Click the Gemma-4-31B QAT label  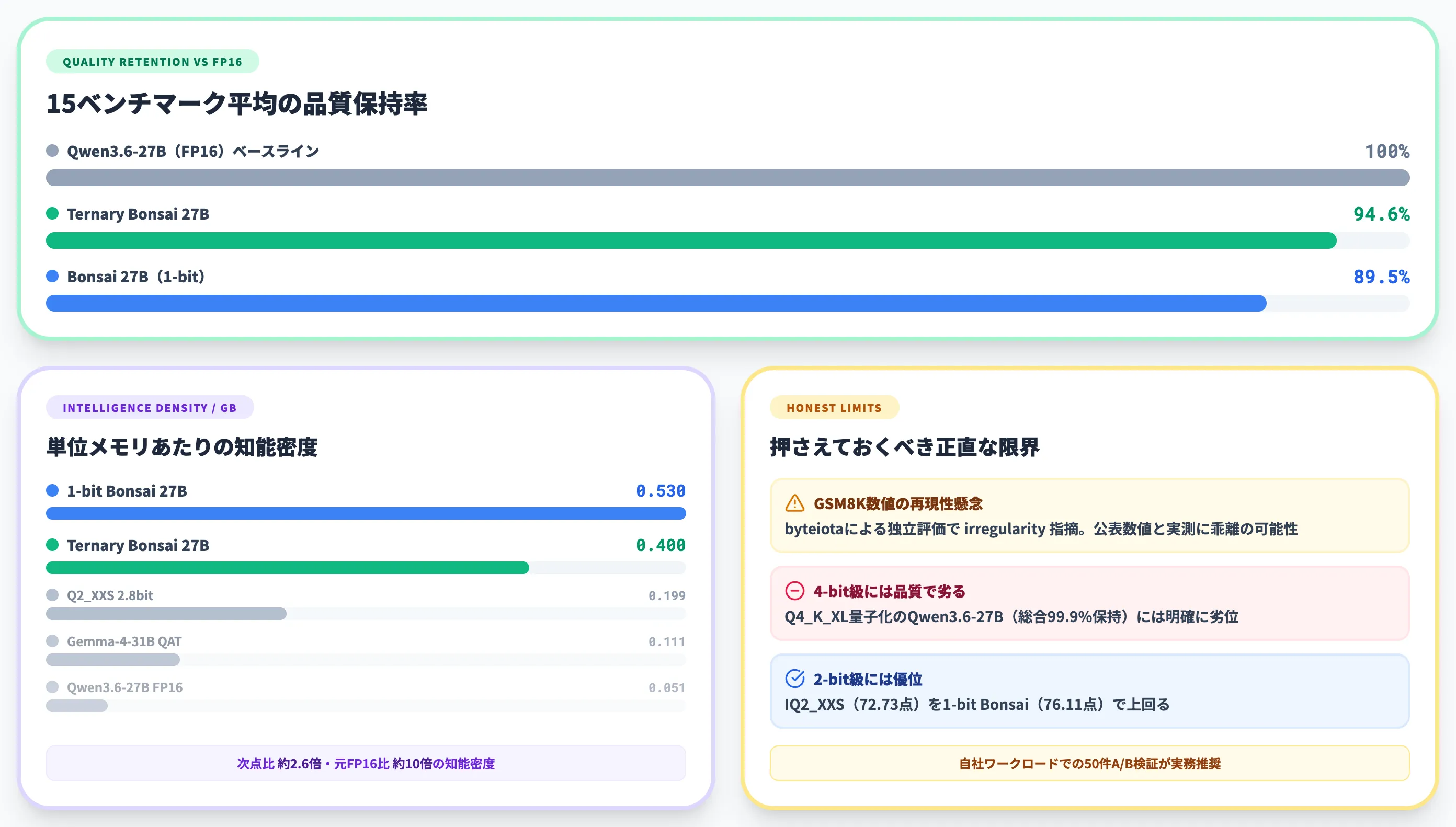click(x=124, y=641)
